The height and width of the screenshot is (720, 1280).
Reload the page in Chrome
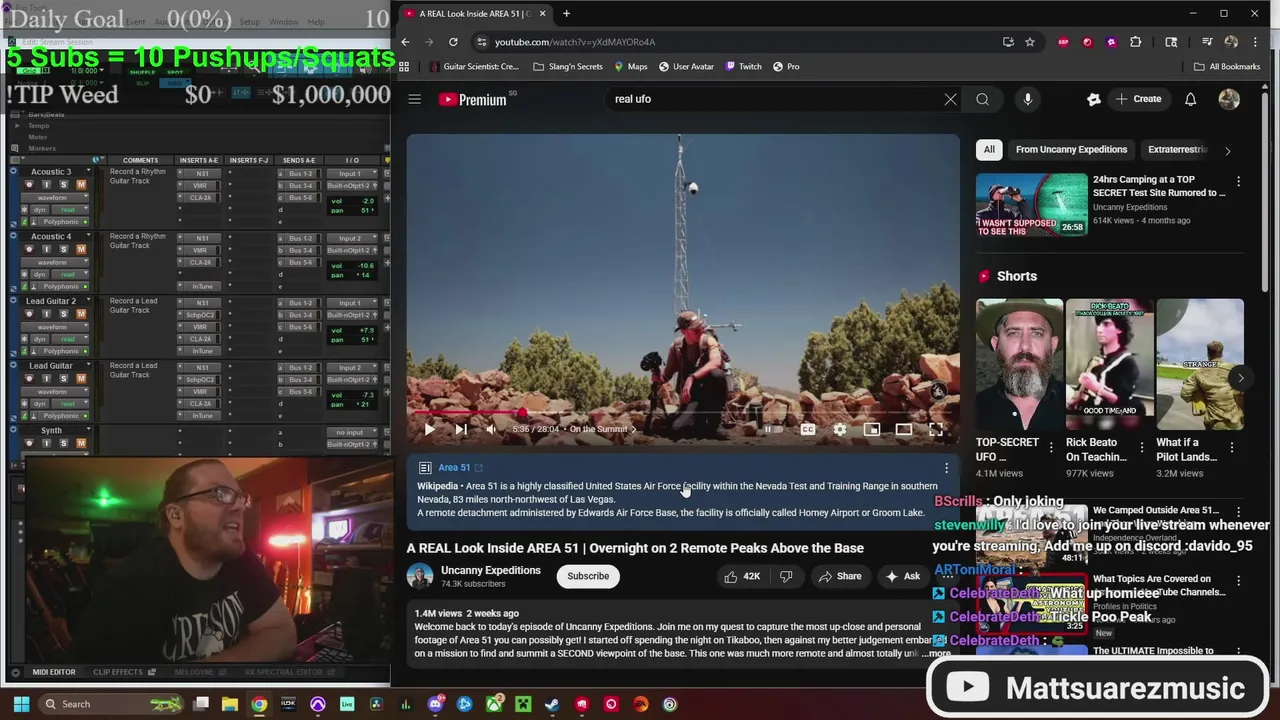453,42
